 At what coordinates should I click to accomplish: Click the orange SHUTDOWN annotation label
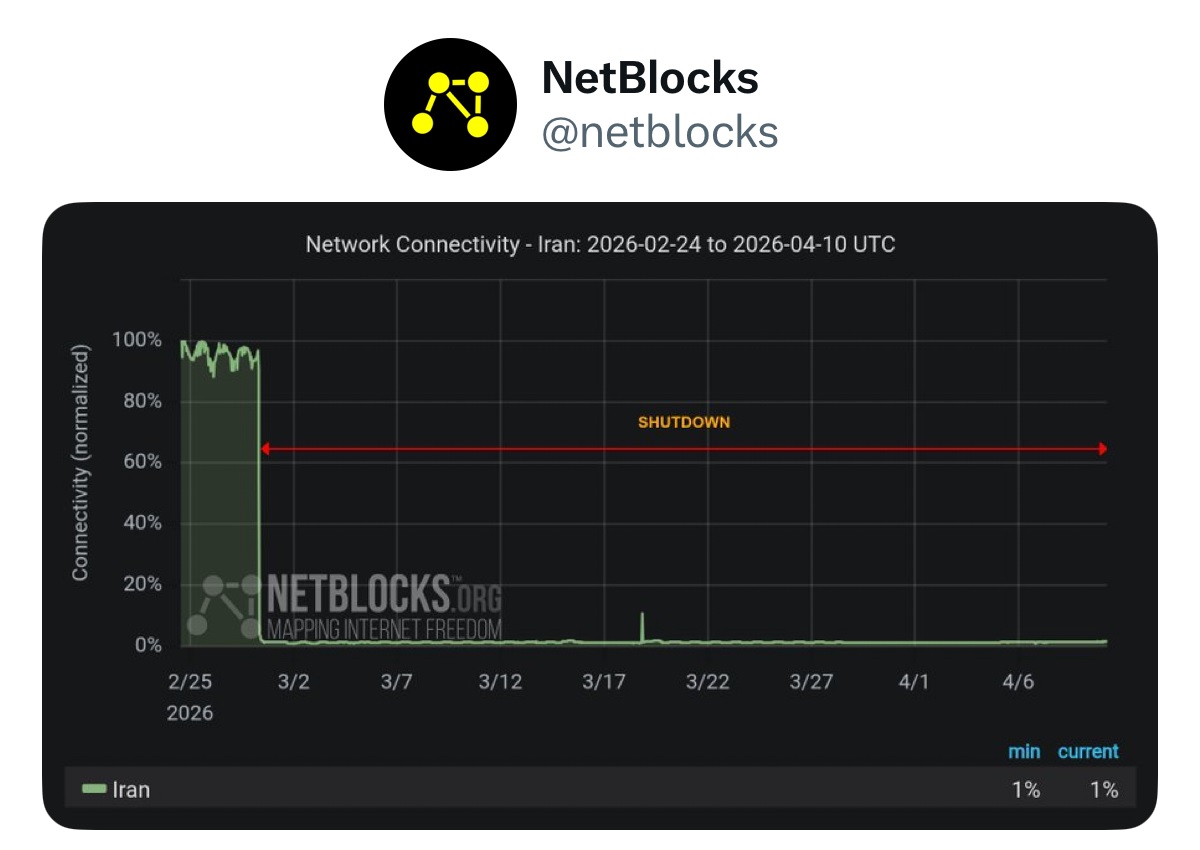(684, 422)
